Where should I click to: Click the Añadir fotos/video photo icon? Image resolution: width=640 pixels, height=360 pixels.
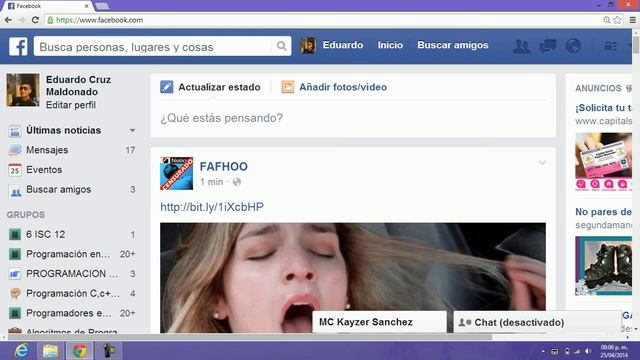(x=287, y=87)
